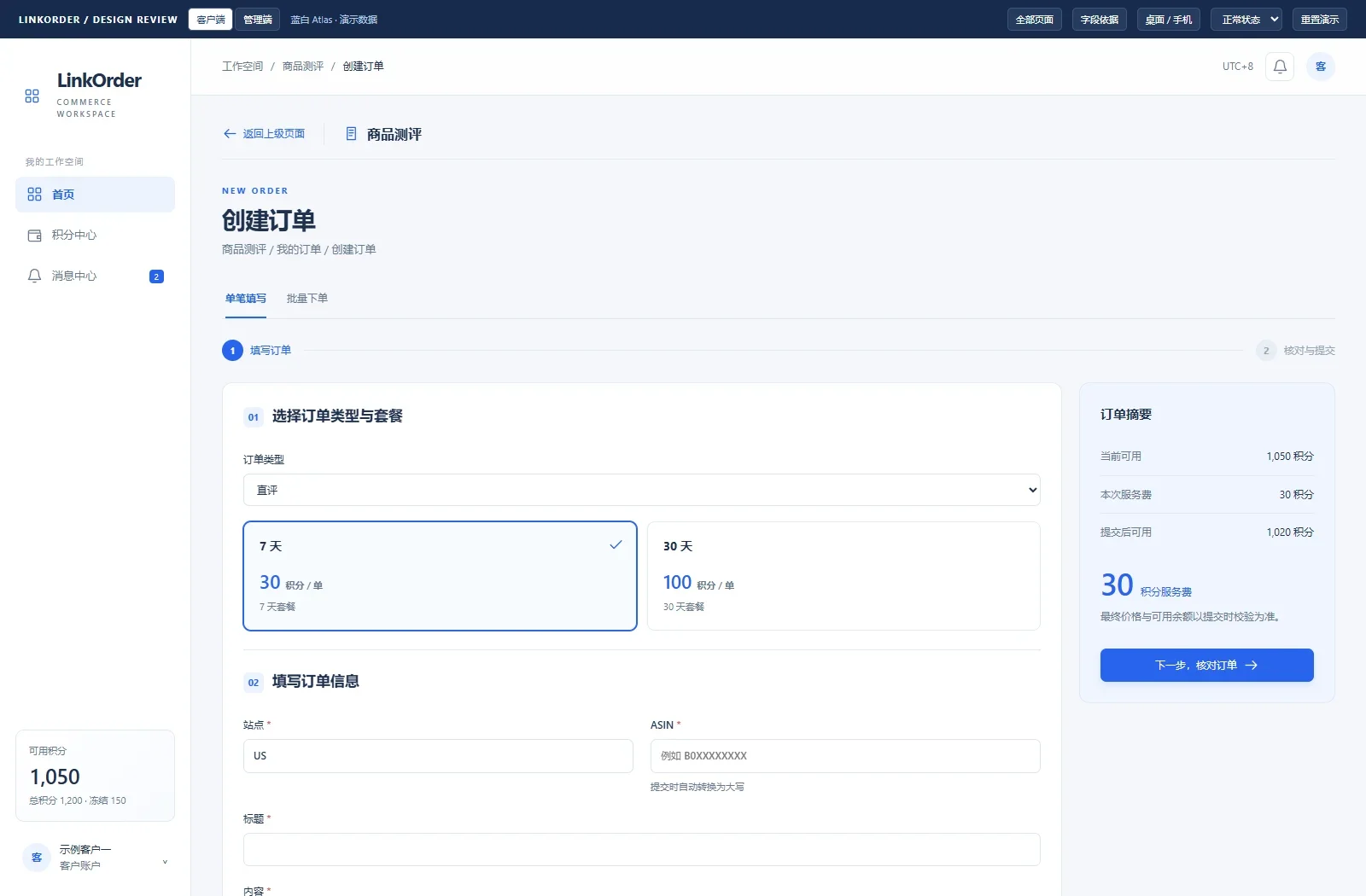The image size is (1366, 896).
Task: Open 消息中心 in the sidebar
Action: [95, 276]
